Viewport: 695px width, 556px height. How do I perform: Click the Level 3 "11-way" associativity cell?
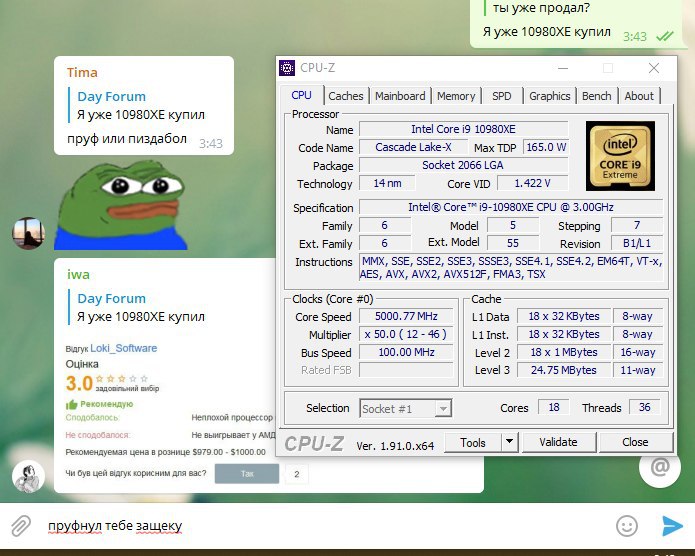click(637, 370)
